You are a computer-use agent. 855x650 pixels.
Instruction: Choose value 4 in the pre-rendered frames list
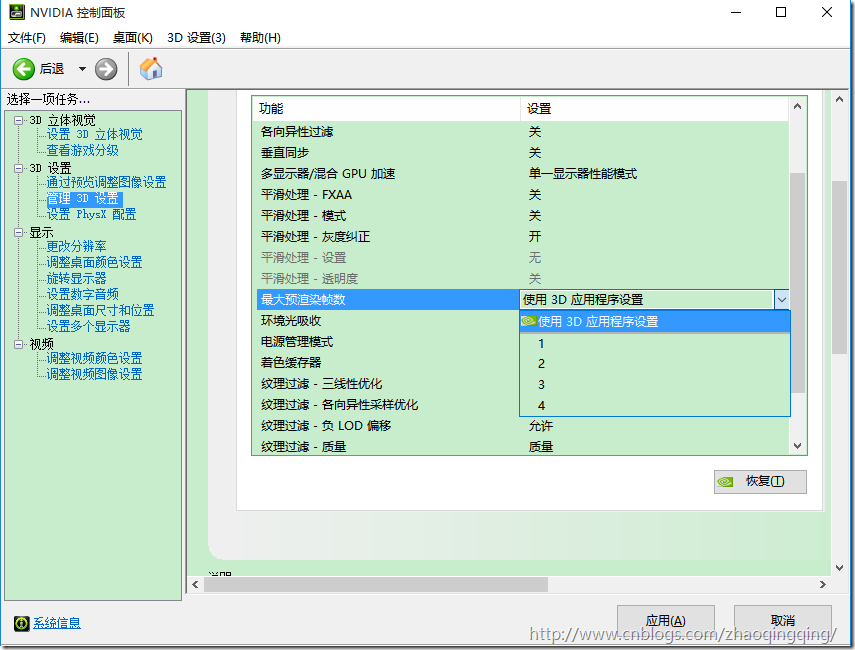[x=541, y=405]
